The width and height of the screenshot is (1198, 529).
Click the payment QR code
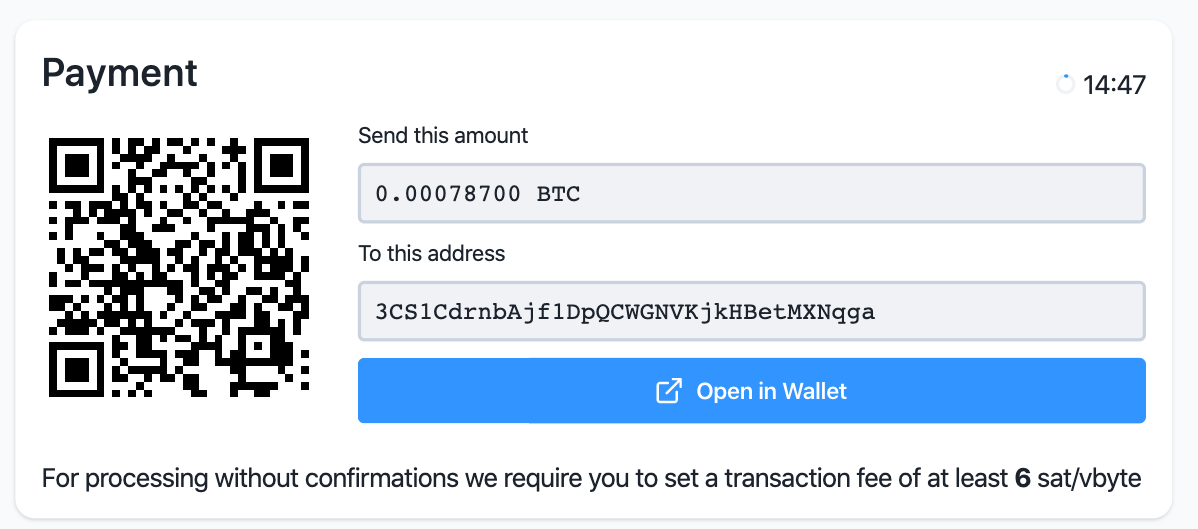click(179, 267)
